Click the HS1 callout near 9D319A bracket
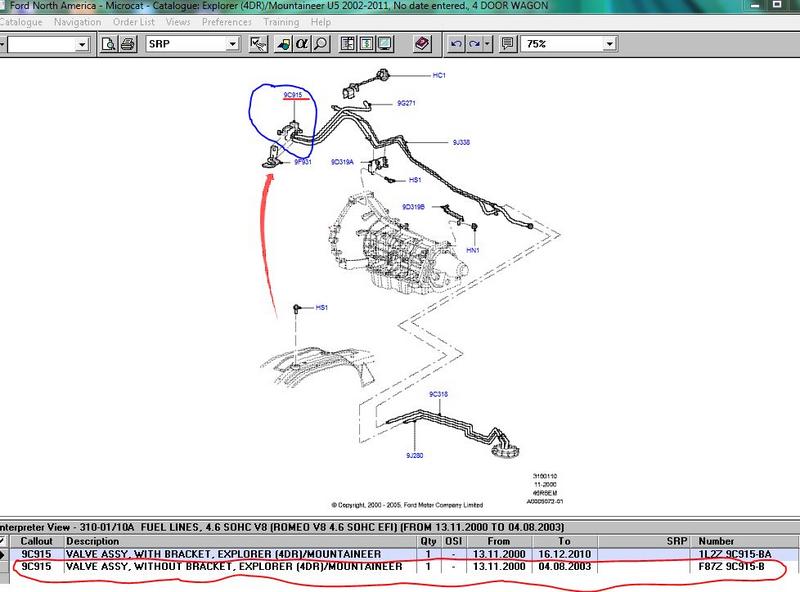The image size is (800, 592). (415, 180)
